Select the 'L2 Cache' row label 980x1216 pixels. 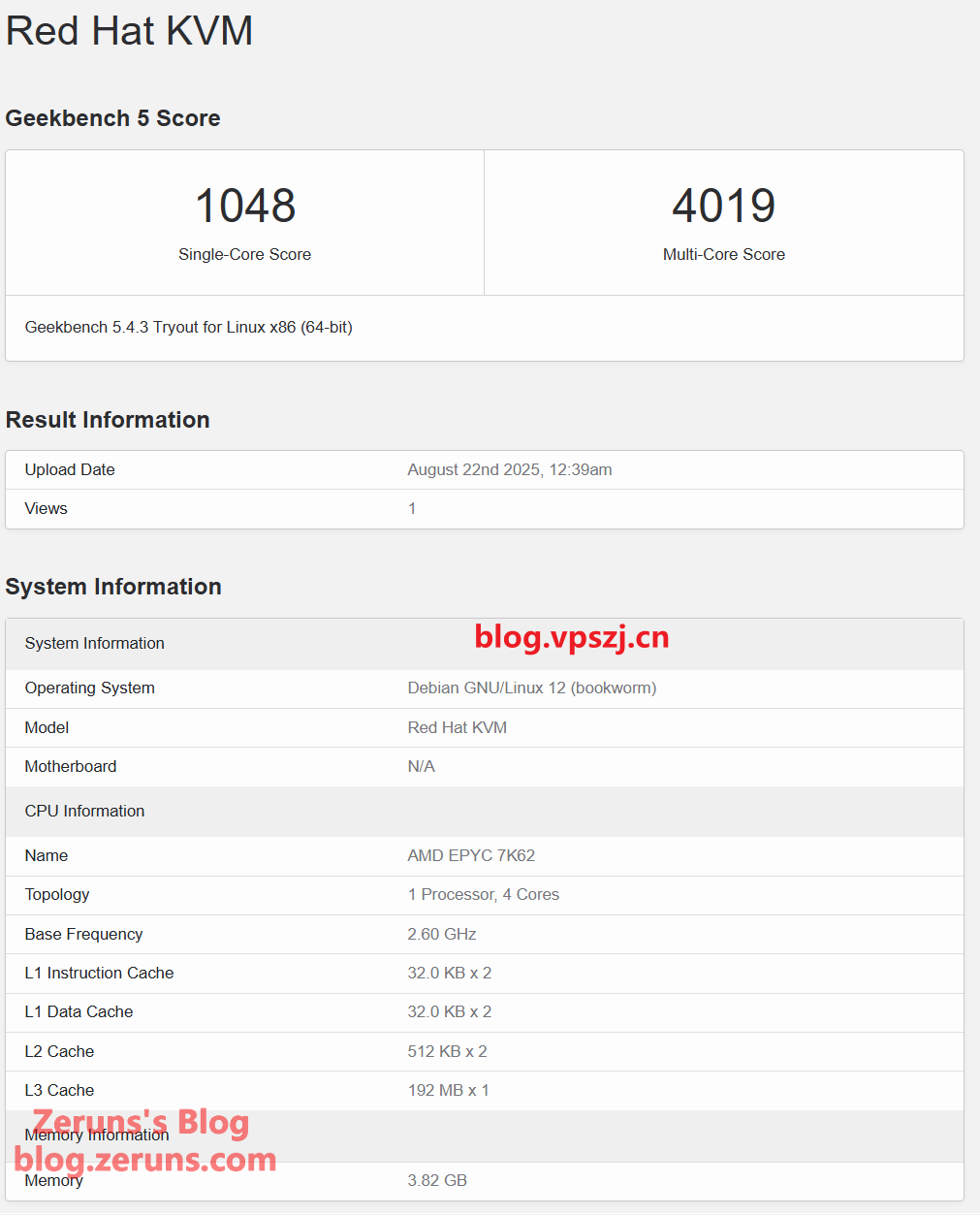point(60,1051)
